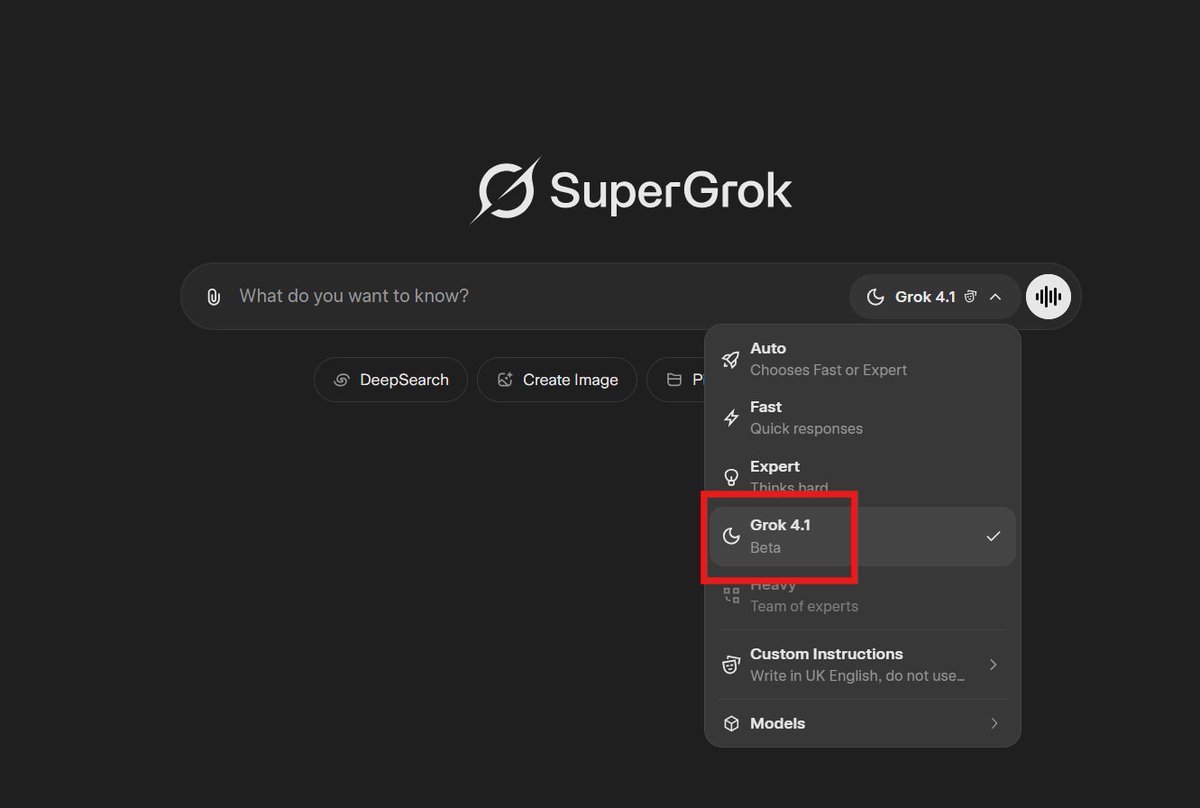Open the Models submenu
Viewport: 1200px width, 808px height.
point(862,723)
